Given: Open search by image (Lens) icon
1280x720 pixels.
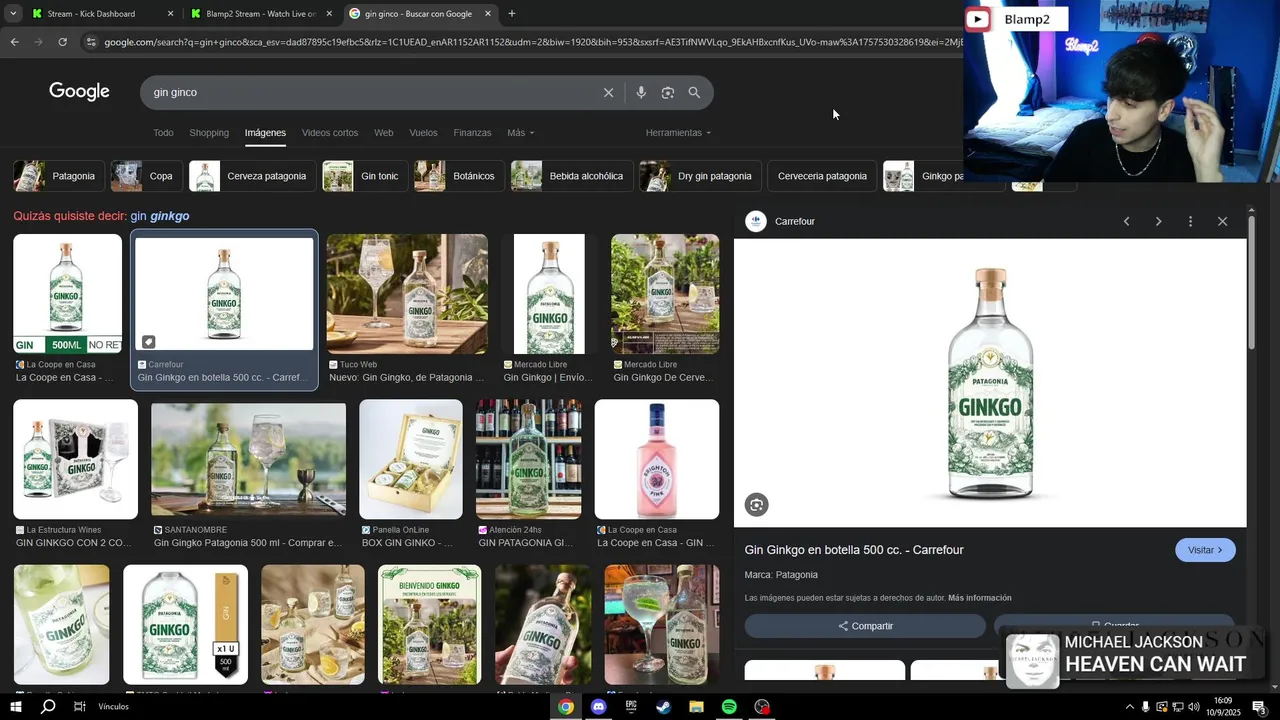Looking at the screenshot, I should [x=668, y=92].
